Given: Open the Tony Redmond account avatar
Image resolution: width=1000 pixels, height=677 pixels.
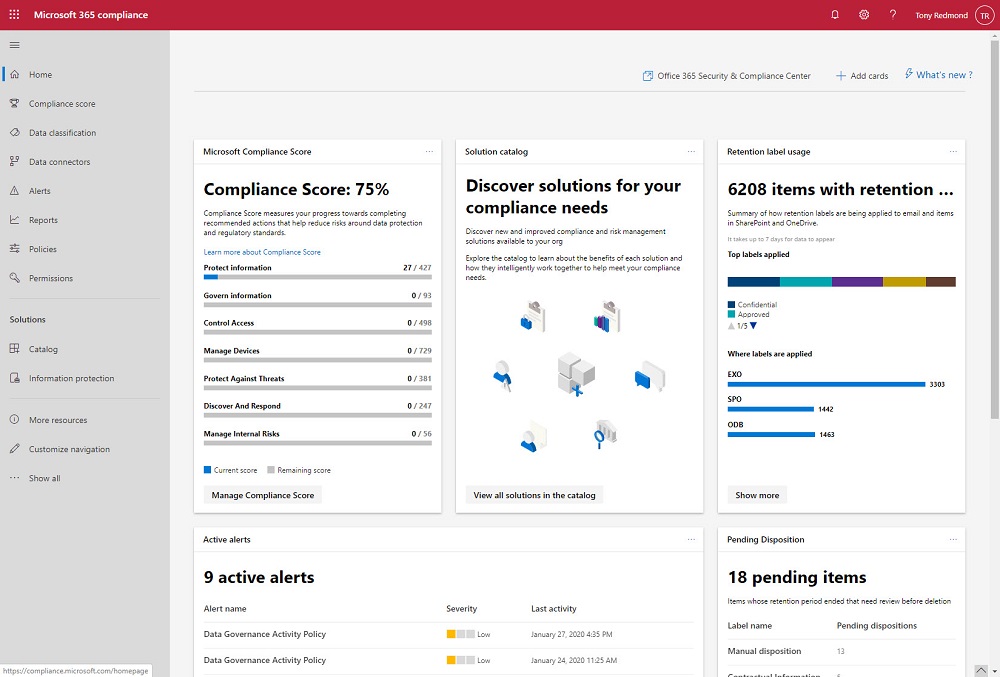Looking at the screenshot, I should click(x=982, y=15).
